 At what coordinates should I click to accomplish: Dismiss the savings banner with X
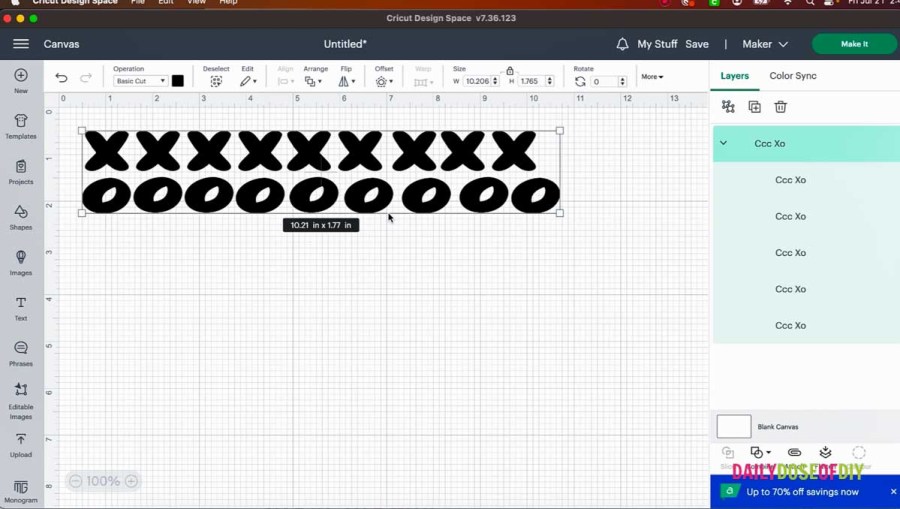pyautogui.click(x=893, y=492)
